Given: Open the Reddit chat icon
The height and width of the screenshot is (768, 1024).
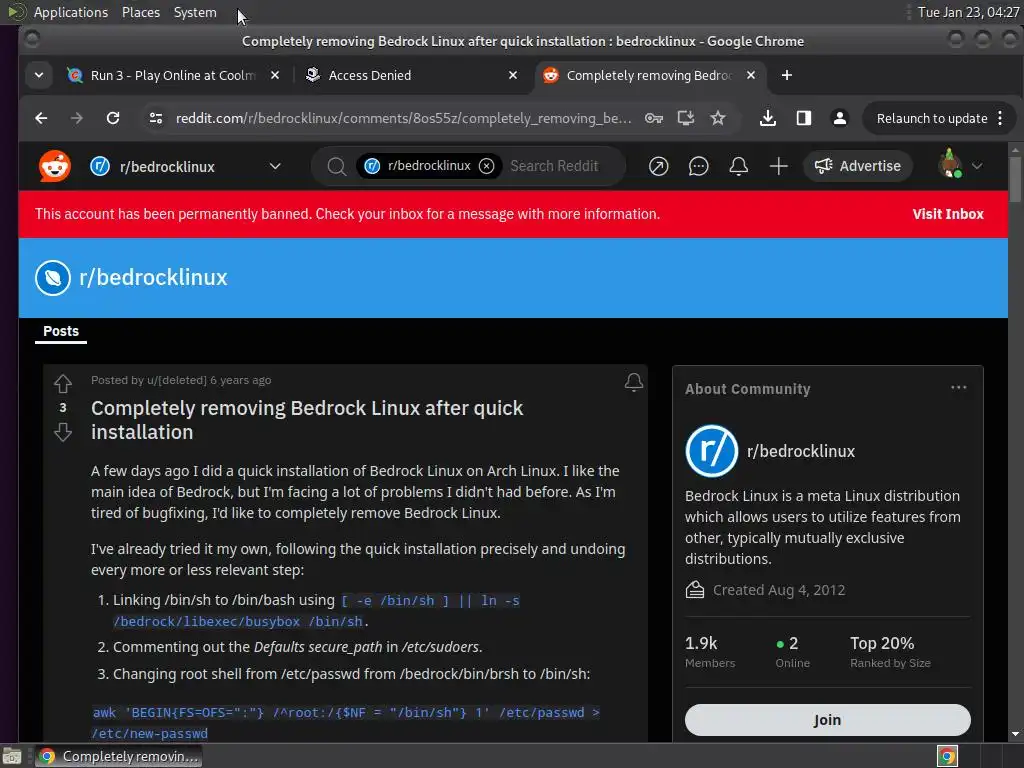Looking at the screenshot, I should 698,166.
